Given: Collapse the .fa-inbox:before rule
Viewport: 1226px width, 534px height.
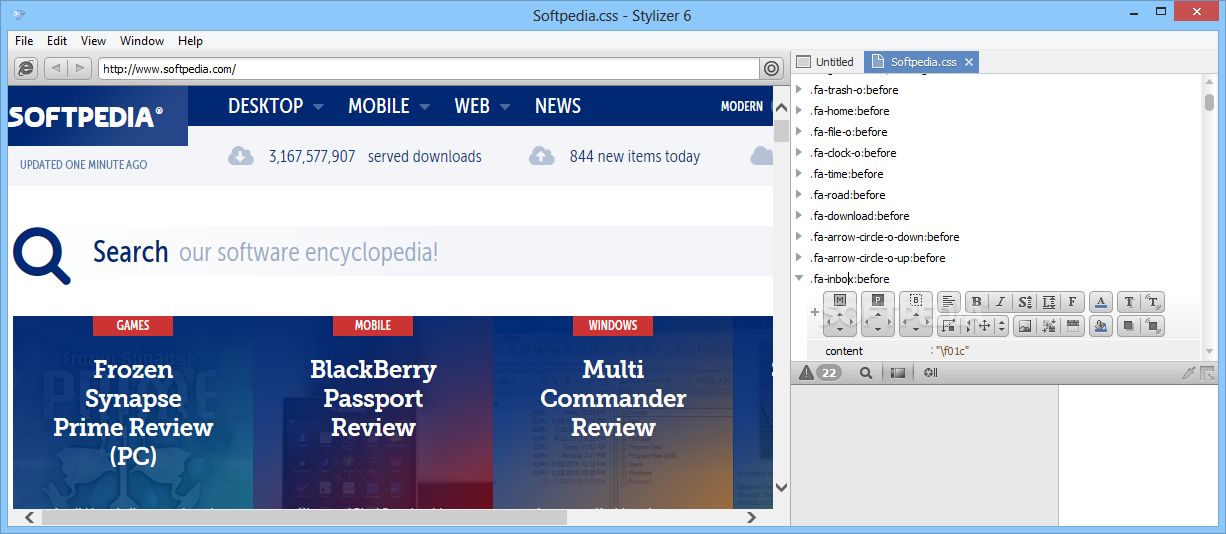Looking at the screenshot, I should pos(799,279).
